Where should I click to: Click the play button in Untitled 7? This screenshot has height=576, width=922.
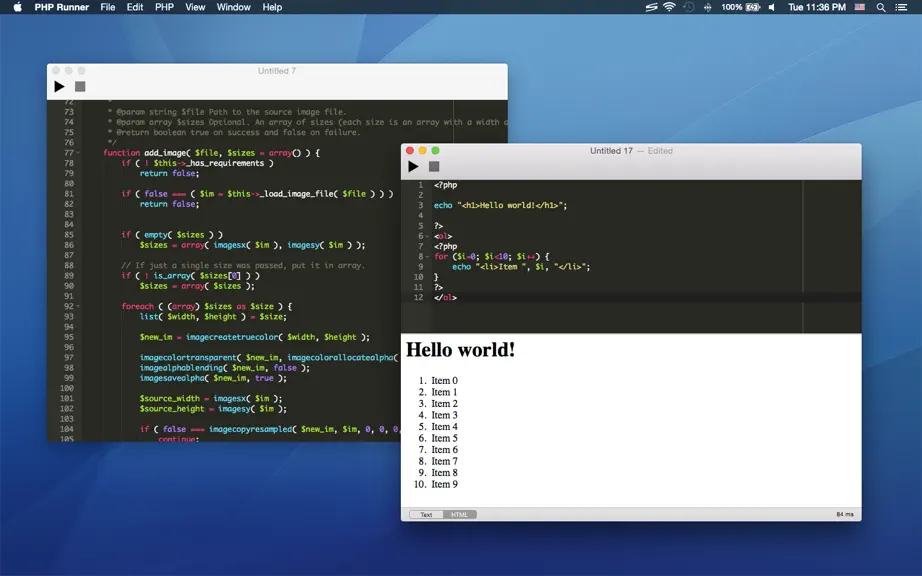point(59,87)
